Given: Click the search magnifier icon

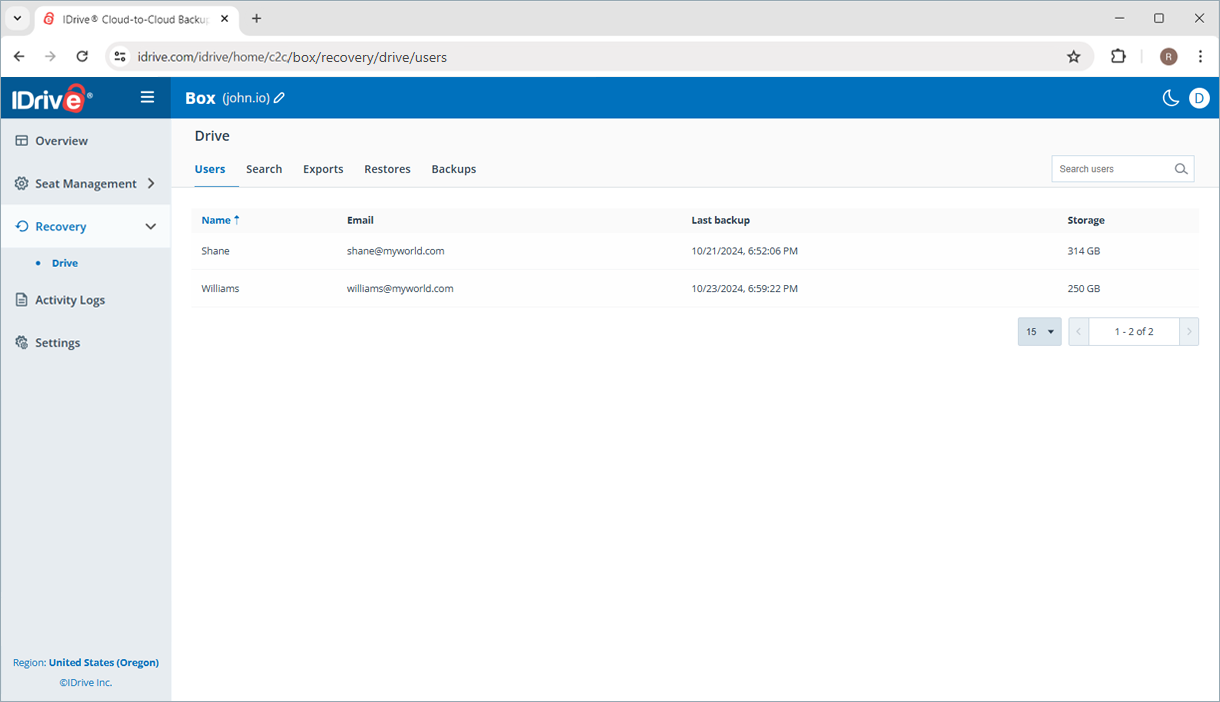Looking at the screenshot, I should 1181,169.
